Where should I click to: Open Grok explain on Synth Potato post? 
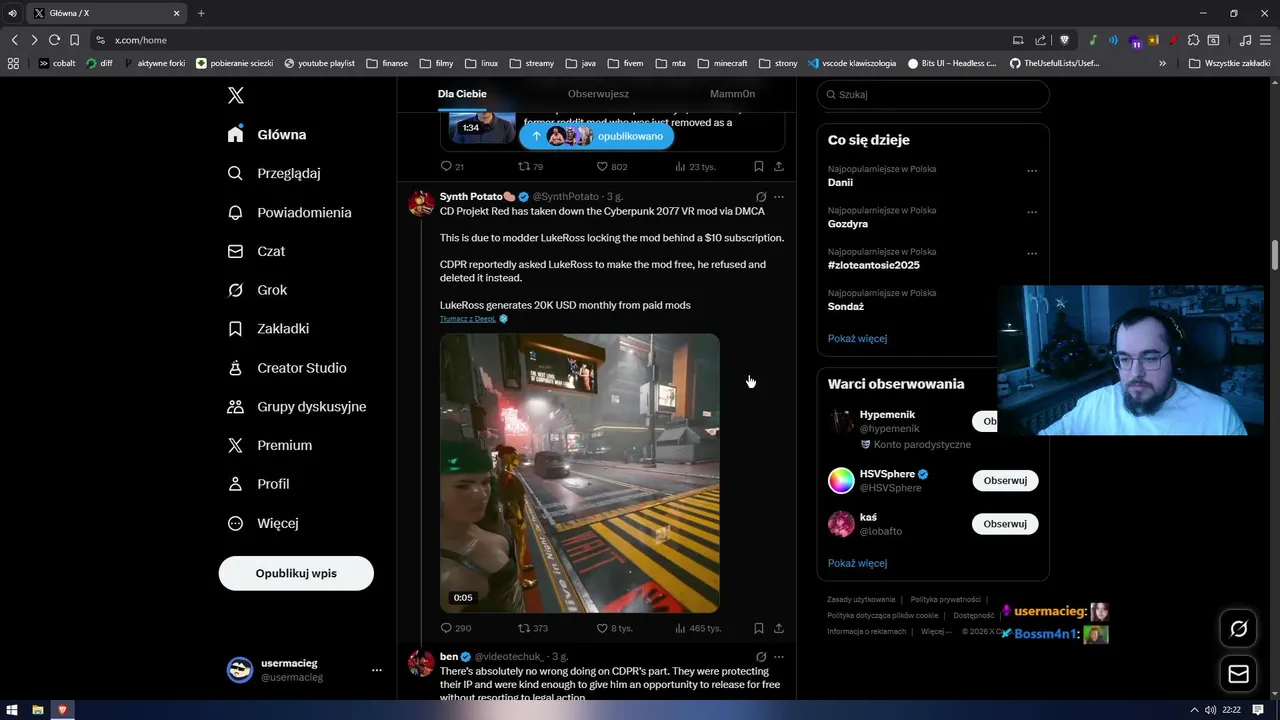(761, 197)
